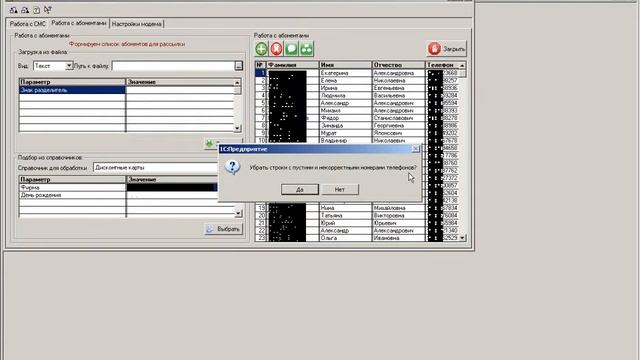Select row number 1 in subscribers table
640x360 pixels.
[260, 73]
